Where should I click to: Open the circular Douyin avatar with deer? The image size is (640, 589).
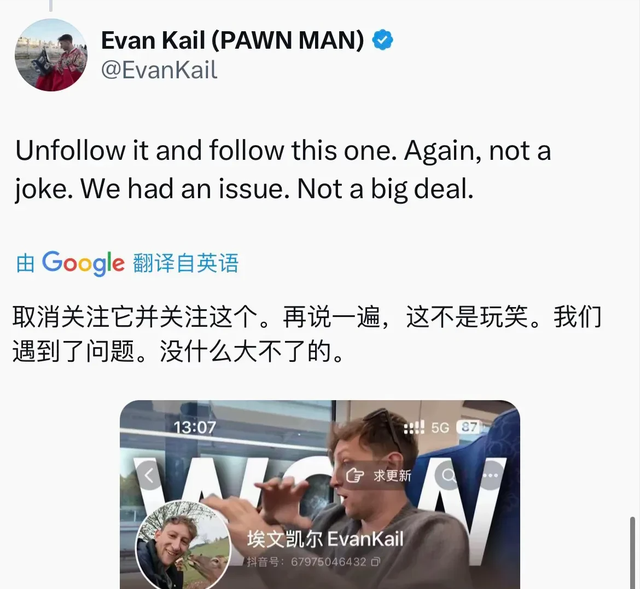click(183, 545)
